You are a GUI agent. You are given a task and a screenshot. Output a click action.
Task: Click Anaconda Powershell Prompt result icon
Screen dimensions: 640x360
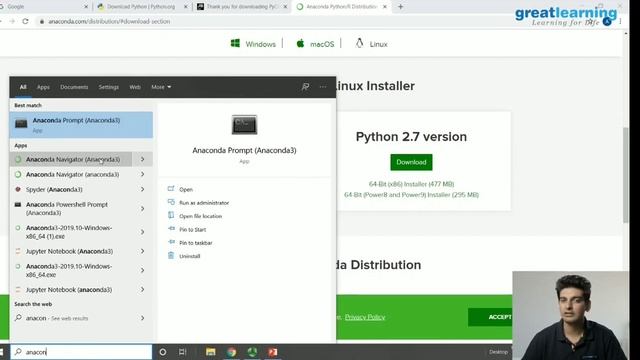pyautogui.click(x=18, y=204)
